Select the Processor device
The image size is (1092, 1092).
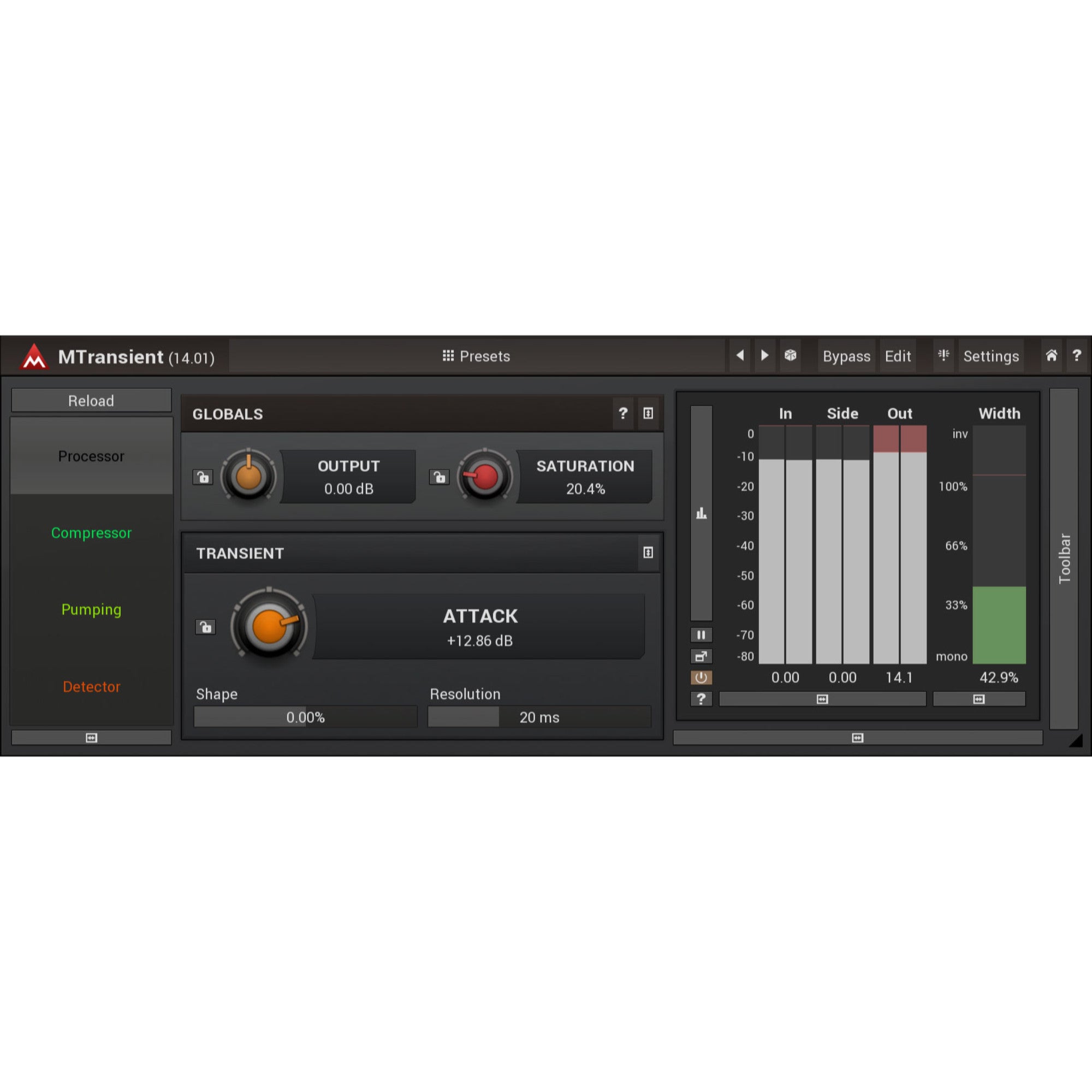point(92,456)
